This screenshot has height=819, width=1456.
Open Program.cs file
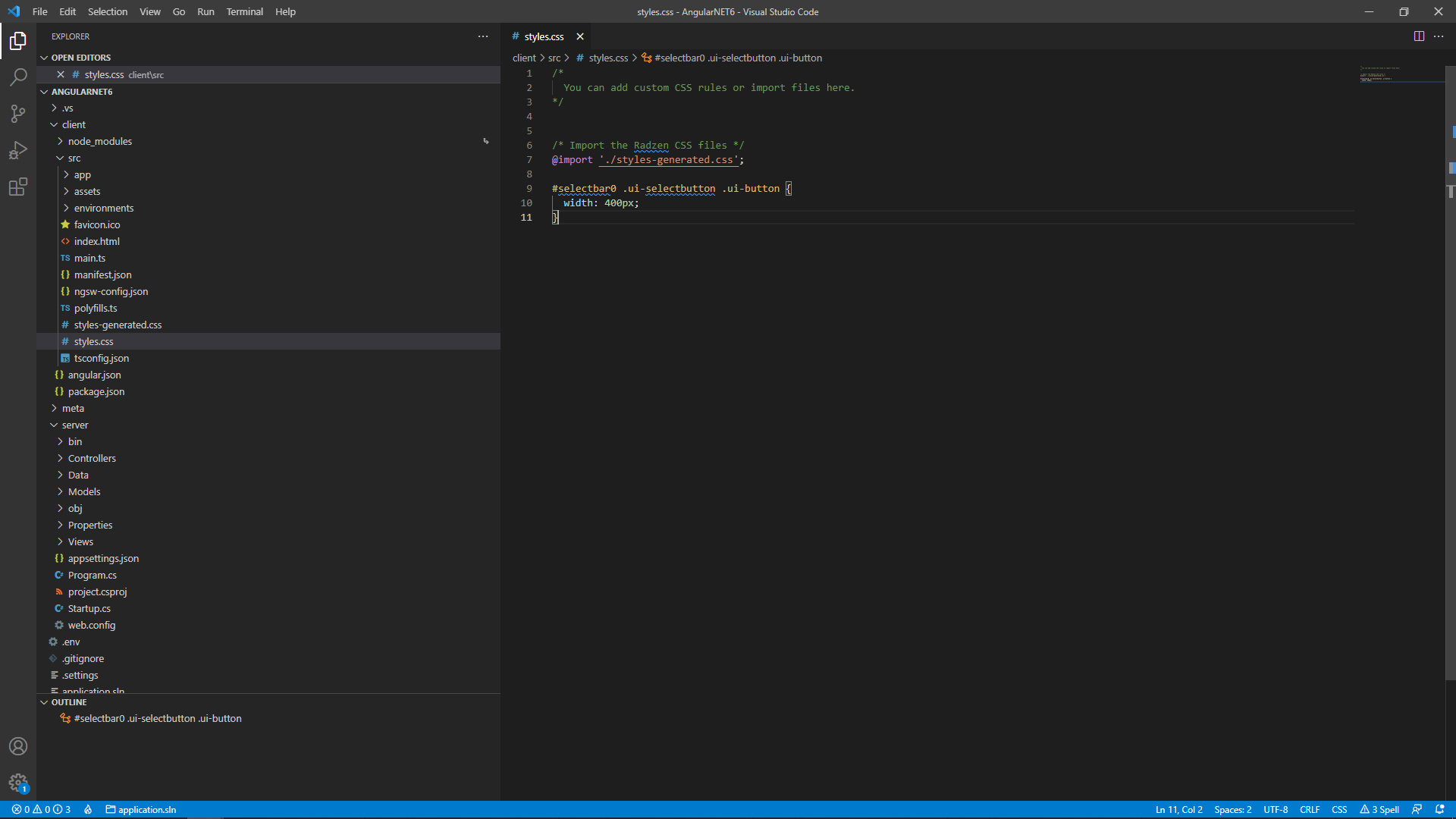[x=268, y=575]
